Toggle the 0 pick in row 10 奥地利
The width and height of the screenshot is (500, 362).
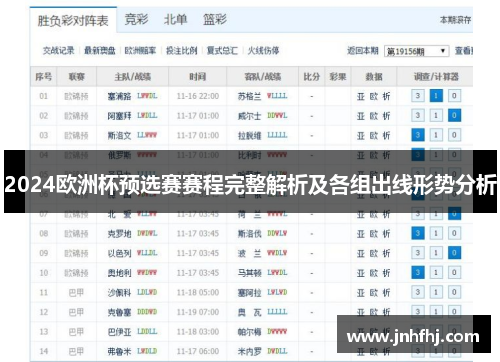pos(454,273)
